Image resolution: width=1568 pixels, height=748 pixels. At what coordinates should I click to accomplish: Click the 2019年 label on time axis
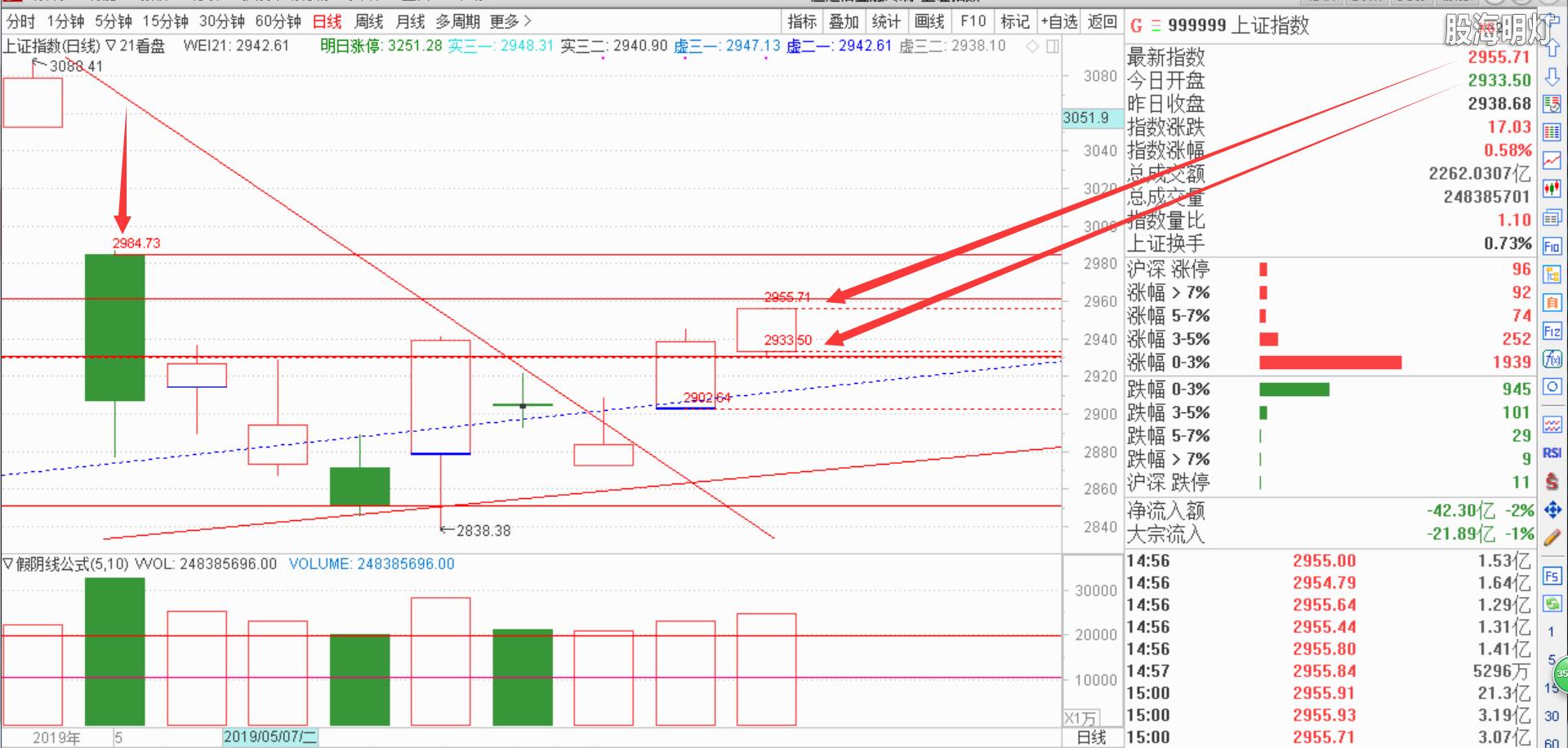[56, 737]
